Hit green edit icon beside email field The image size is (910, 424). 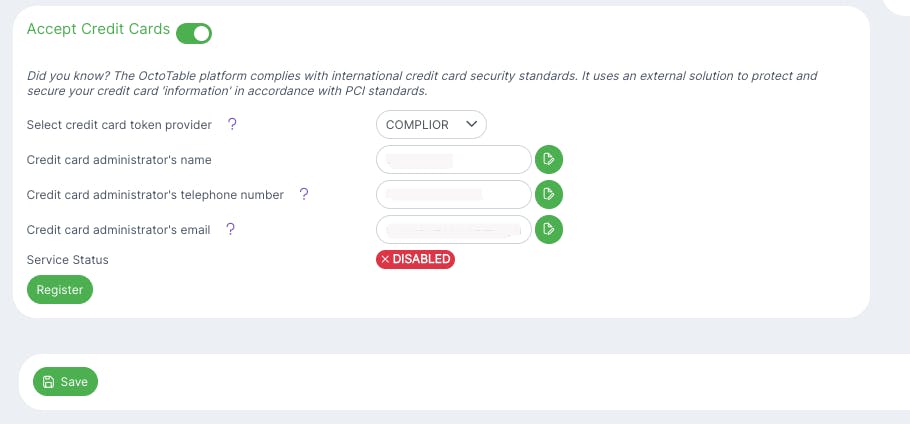549,229
